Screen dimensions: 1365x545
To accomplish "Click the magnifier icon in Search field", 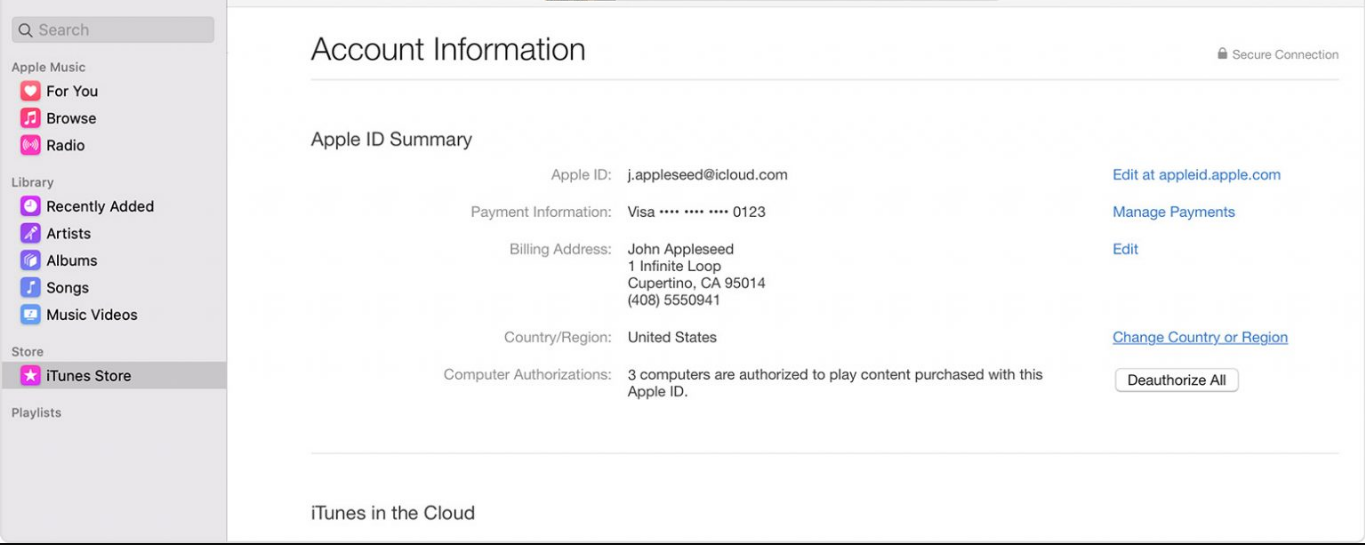I will pyautogui.click(x=26, y=30).
